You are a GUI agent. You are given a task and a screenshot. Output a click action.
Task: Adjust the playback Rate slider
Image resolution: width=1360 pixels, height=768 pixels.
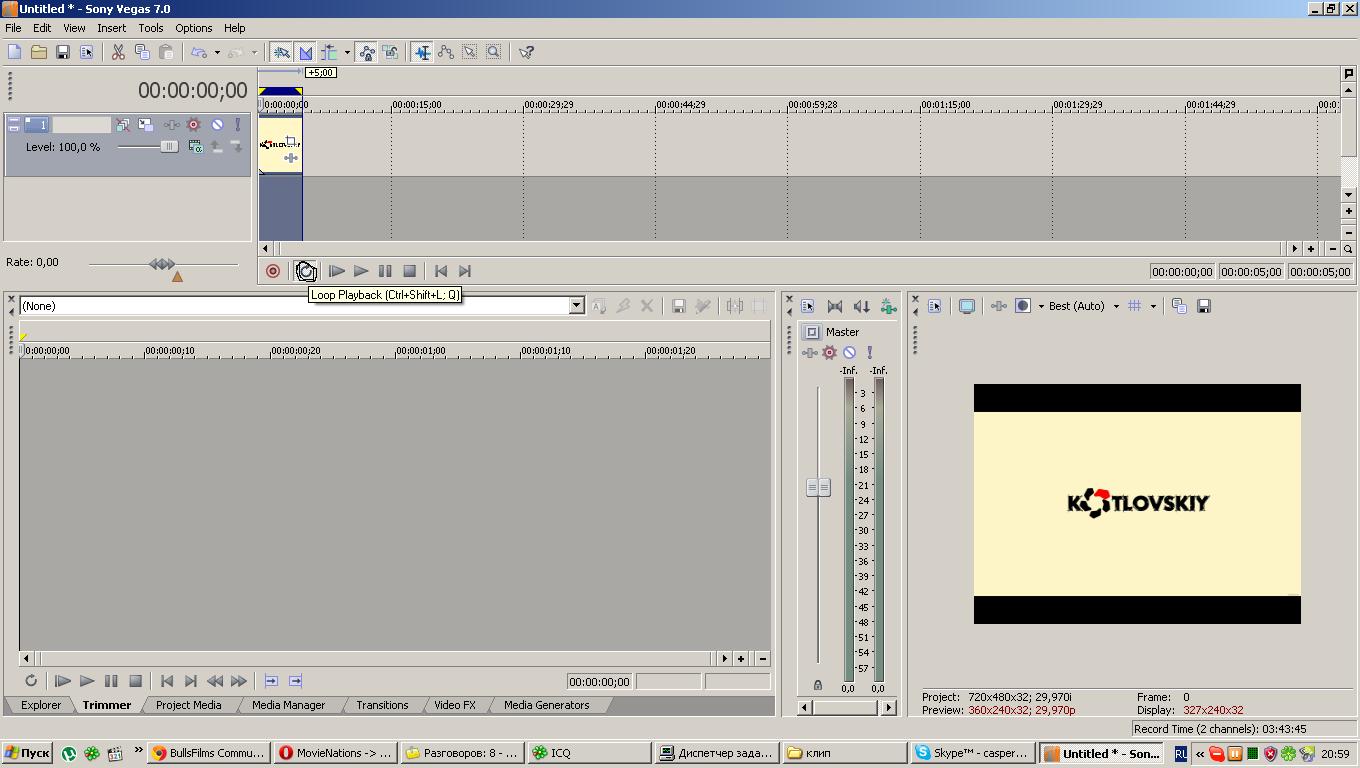point(162,264)
